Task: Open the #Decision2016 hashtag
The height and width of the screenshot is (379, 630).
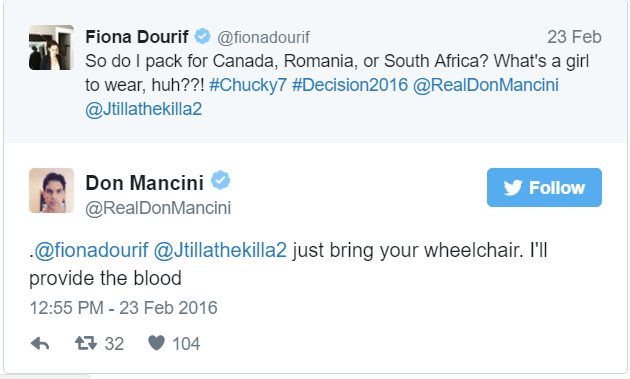Action: coord(350,85)
